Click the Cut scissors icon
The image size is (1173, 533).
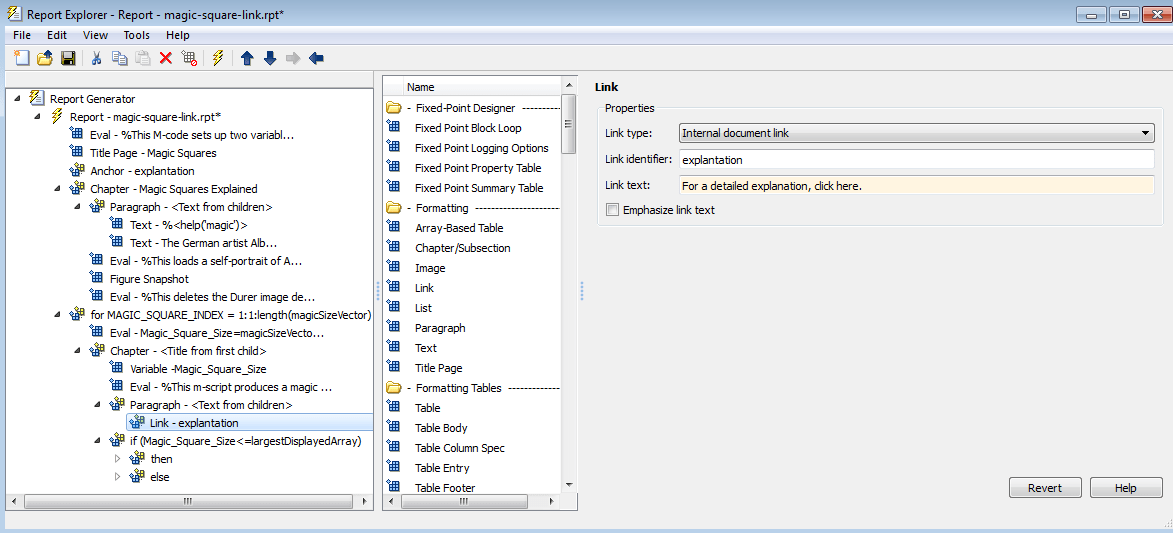pos(97,58)
